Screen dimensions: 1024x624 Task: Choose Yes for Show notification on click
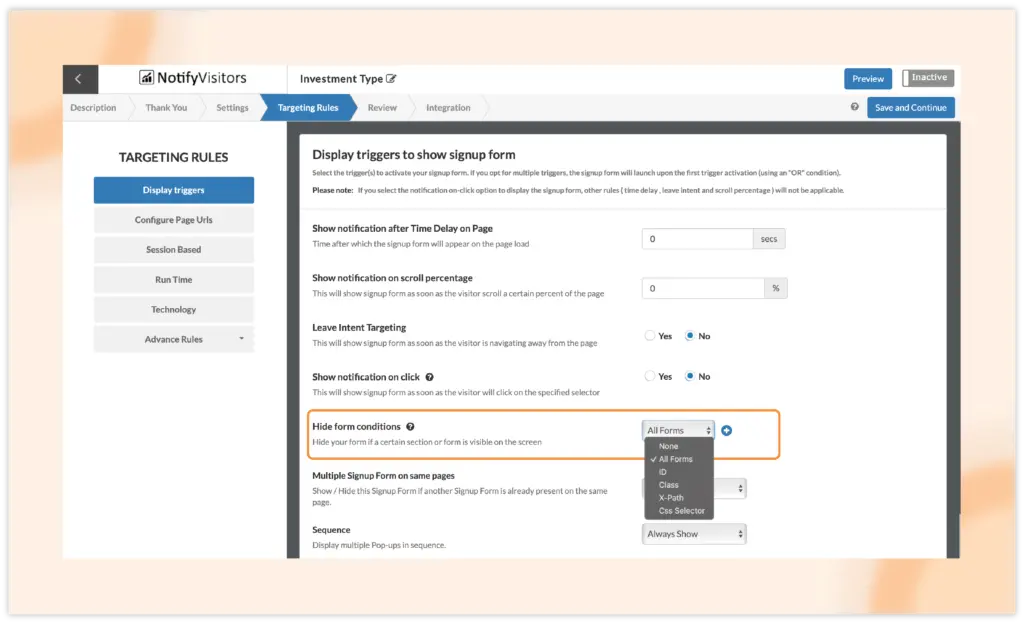pyautogui.click(x=650, y=377)
